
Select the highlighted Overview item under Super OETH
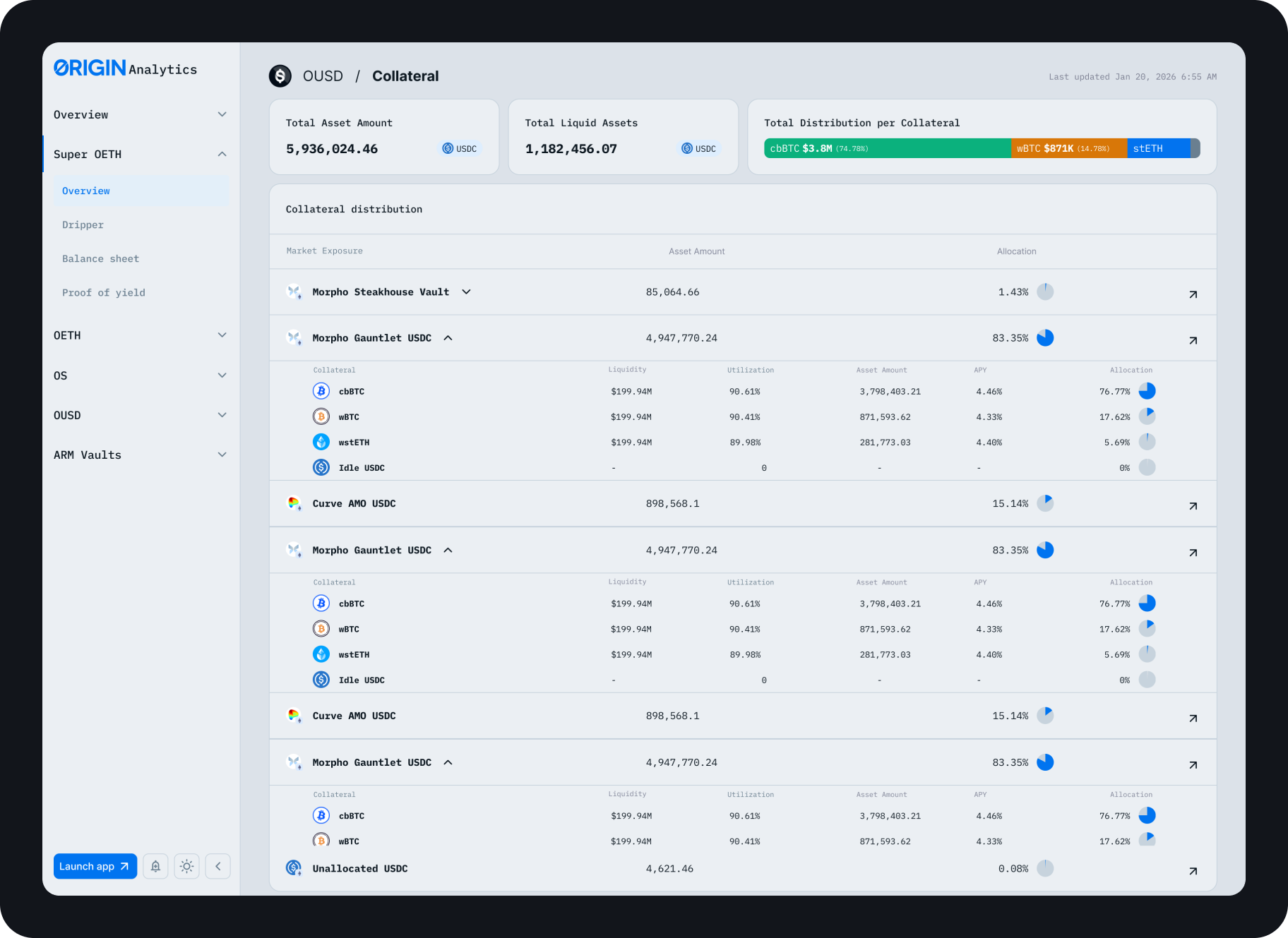pos(141,191)
